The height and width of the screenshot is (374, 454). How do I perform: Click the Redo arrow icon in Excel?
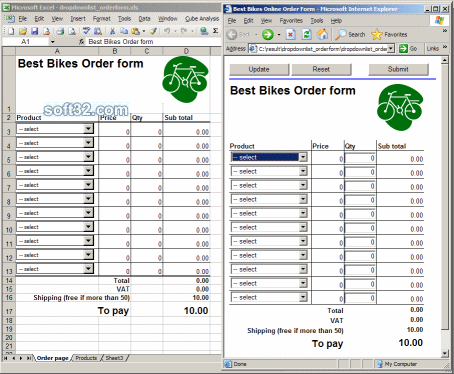pyautogui.click(x=184, y=31)
